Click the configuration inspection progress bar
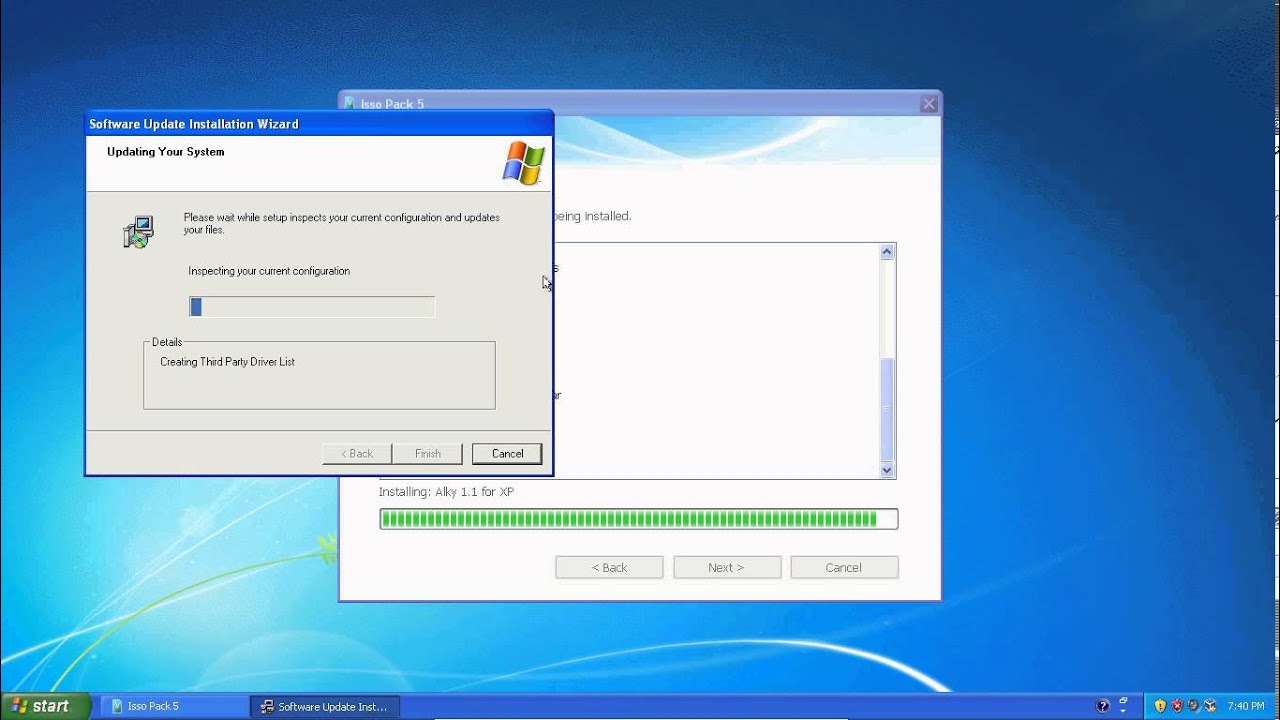Screen dimensions: 1280x720 click(312, 308)
